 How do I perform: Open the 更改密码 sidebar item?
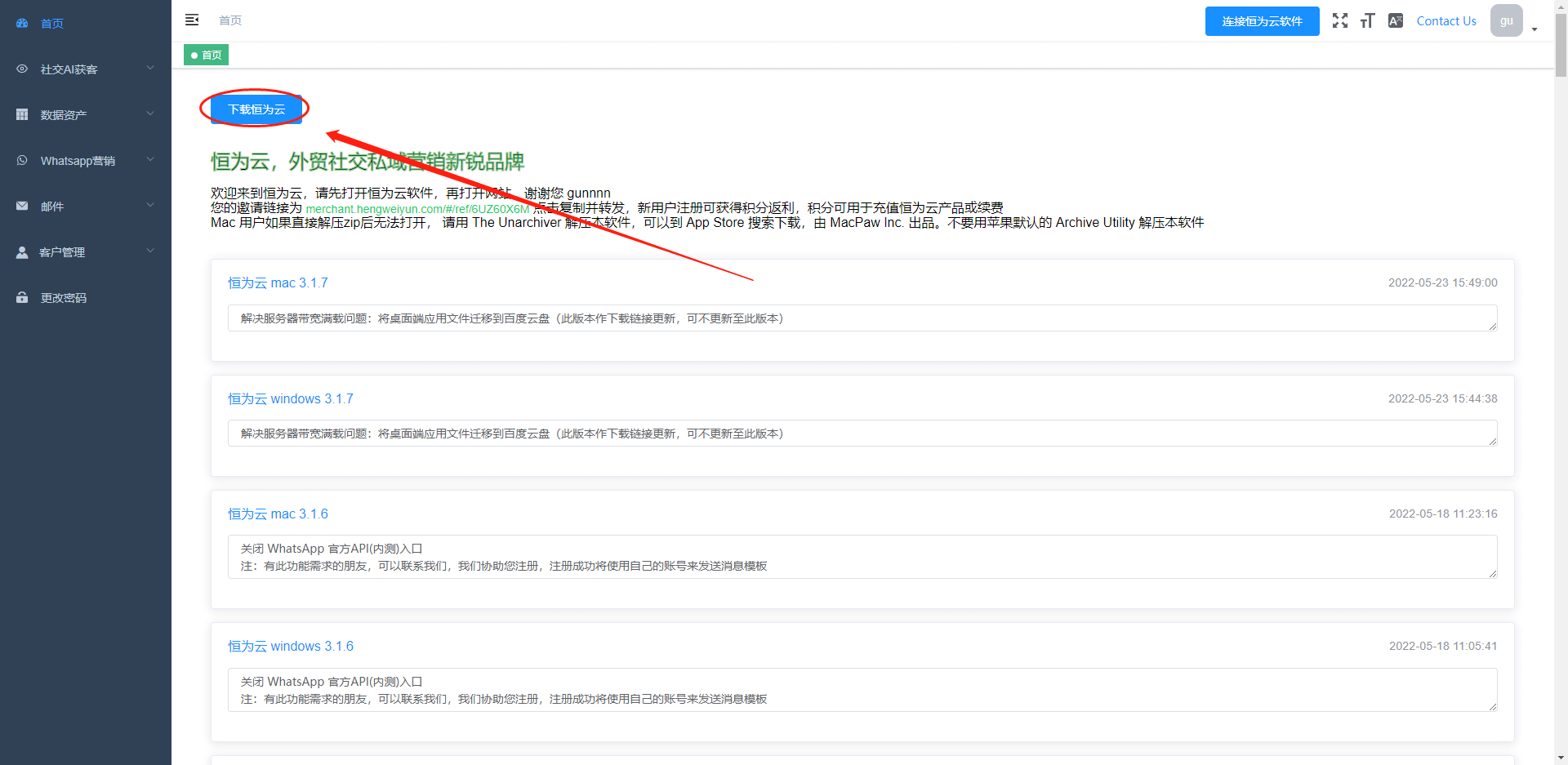tap(86, 297)
